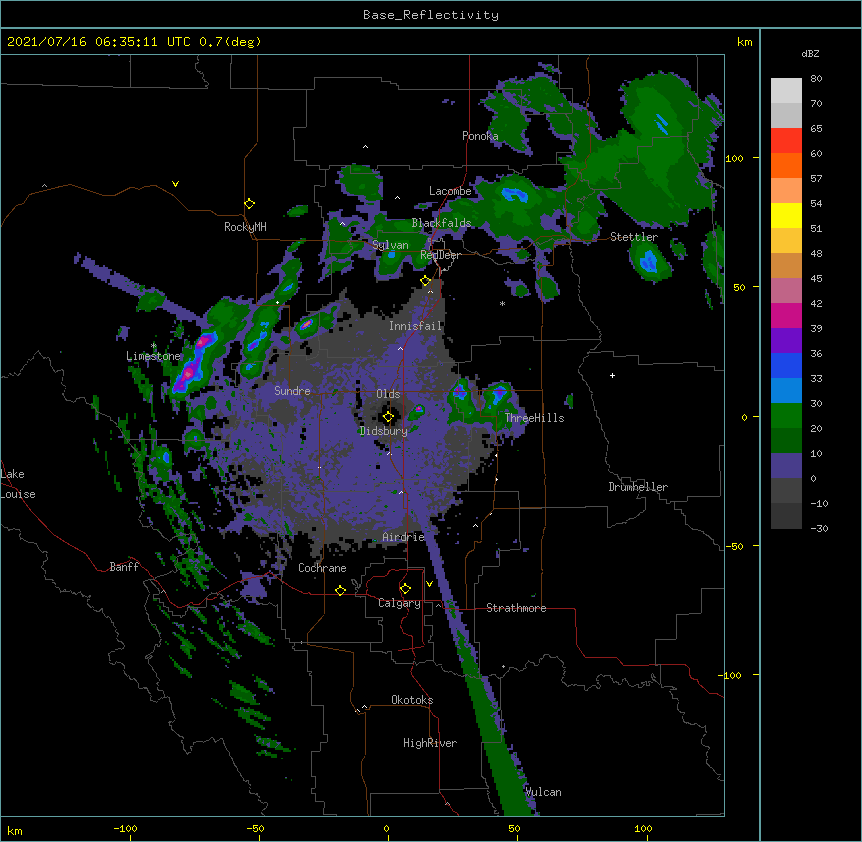Click the yellow V marker northeast of Calgary
862x842 pixels.
point(429,584)
